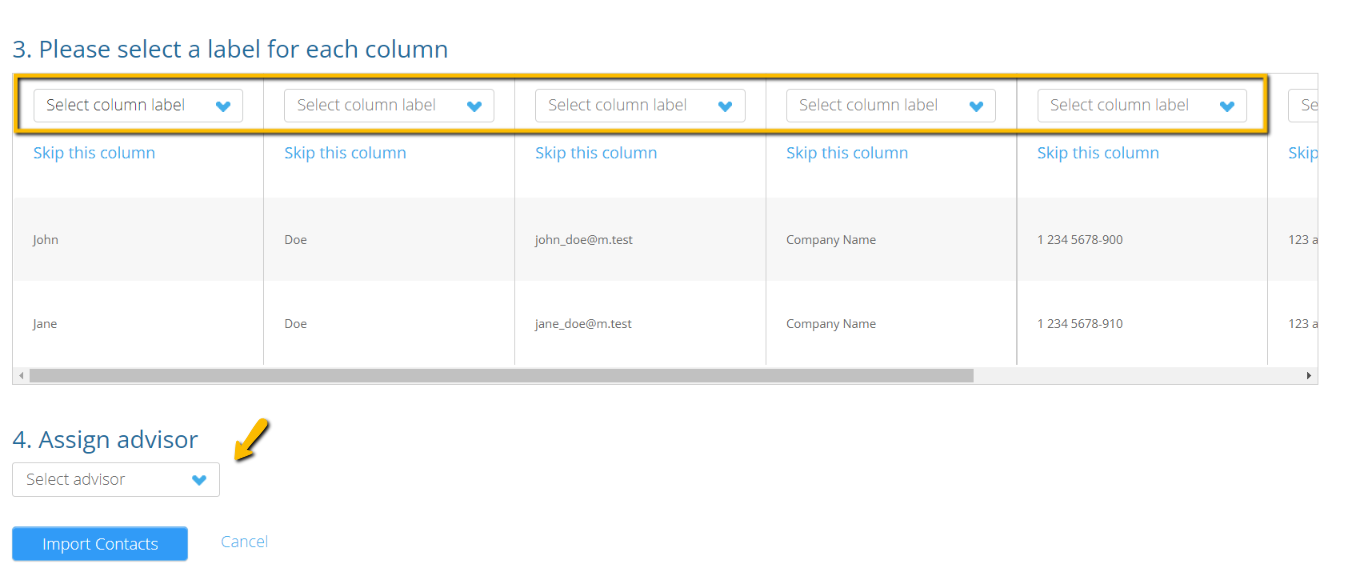Click the Assign advisor heading
Image resolution: width=1348 pixels, height=566 pixels.
105,440
